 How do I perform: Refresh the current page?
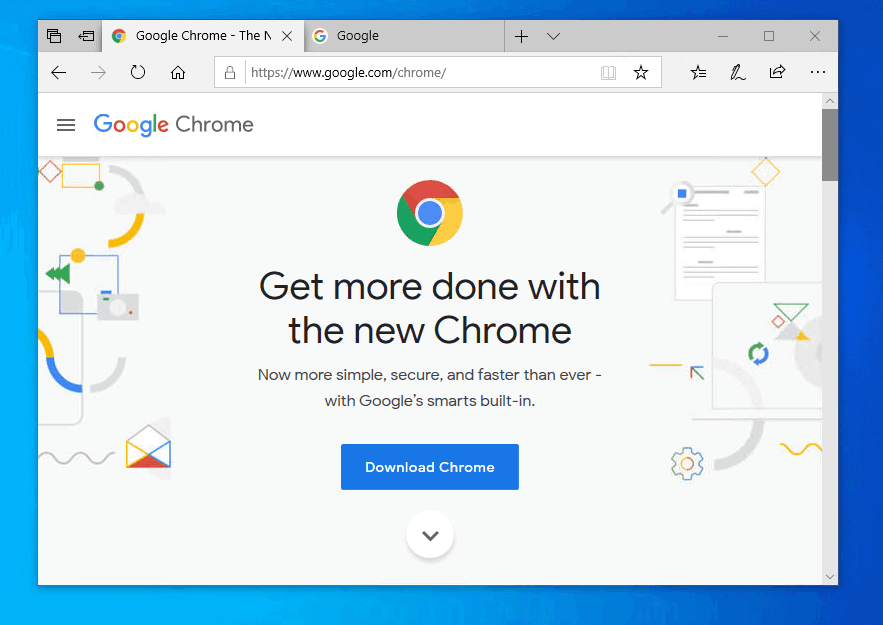tap(138, 72)
